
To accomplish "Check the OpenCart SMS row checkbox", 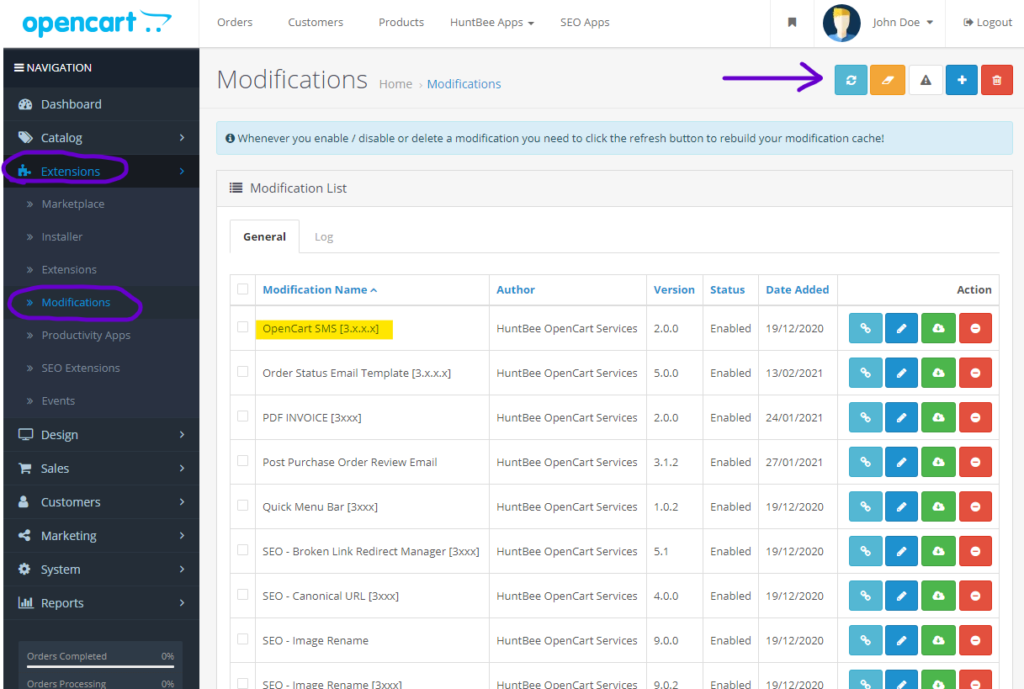I will pyautogui.click(x=242, y=327).
